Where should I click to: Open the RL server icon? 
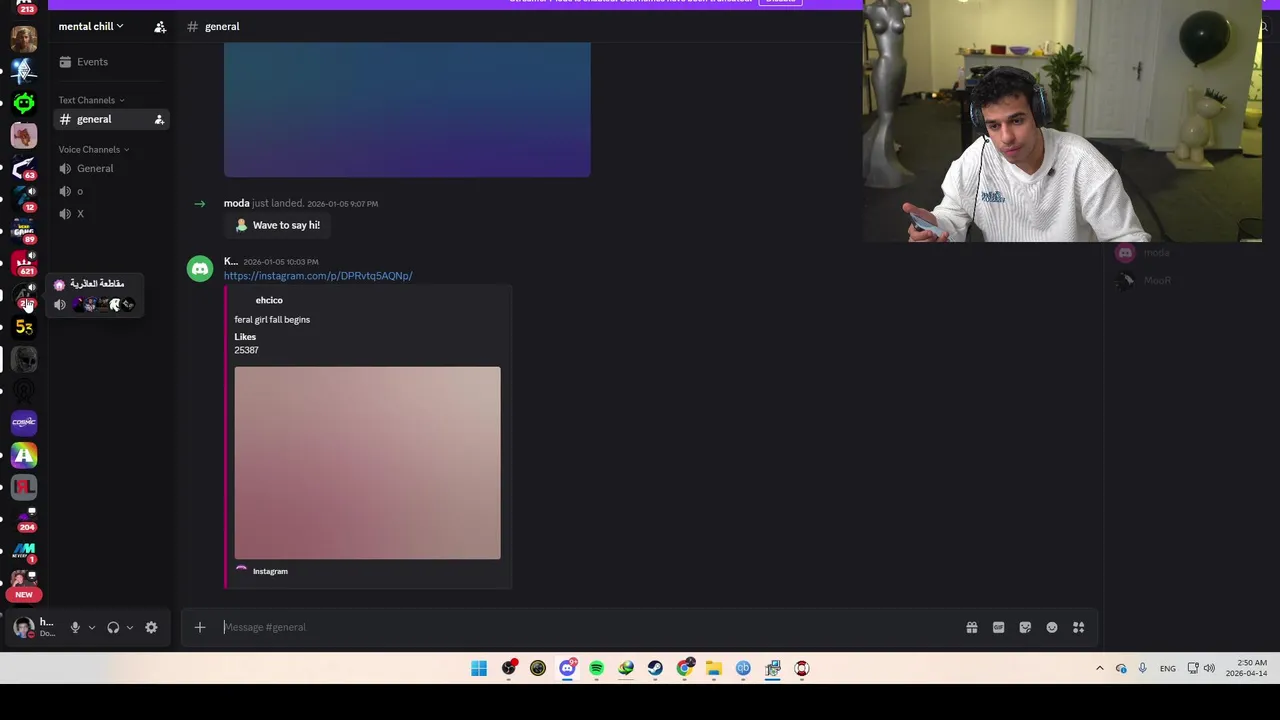24,487
